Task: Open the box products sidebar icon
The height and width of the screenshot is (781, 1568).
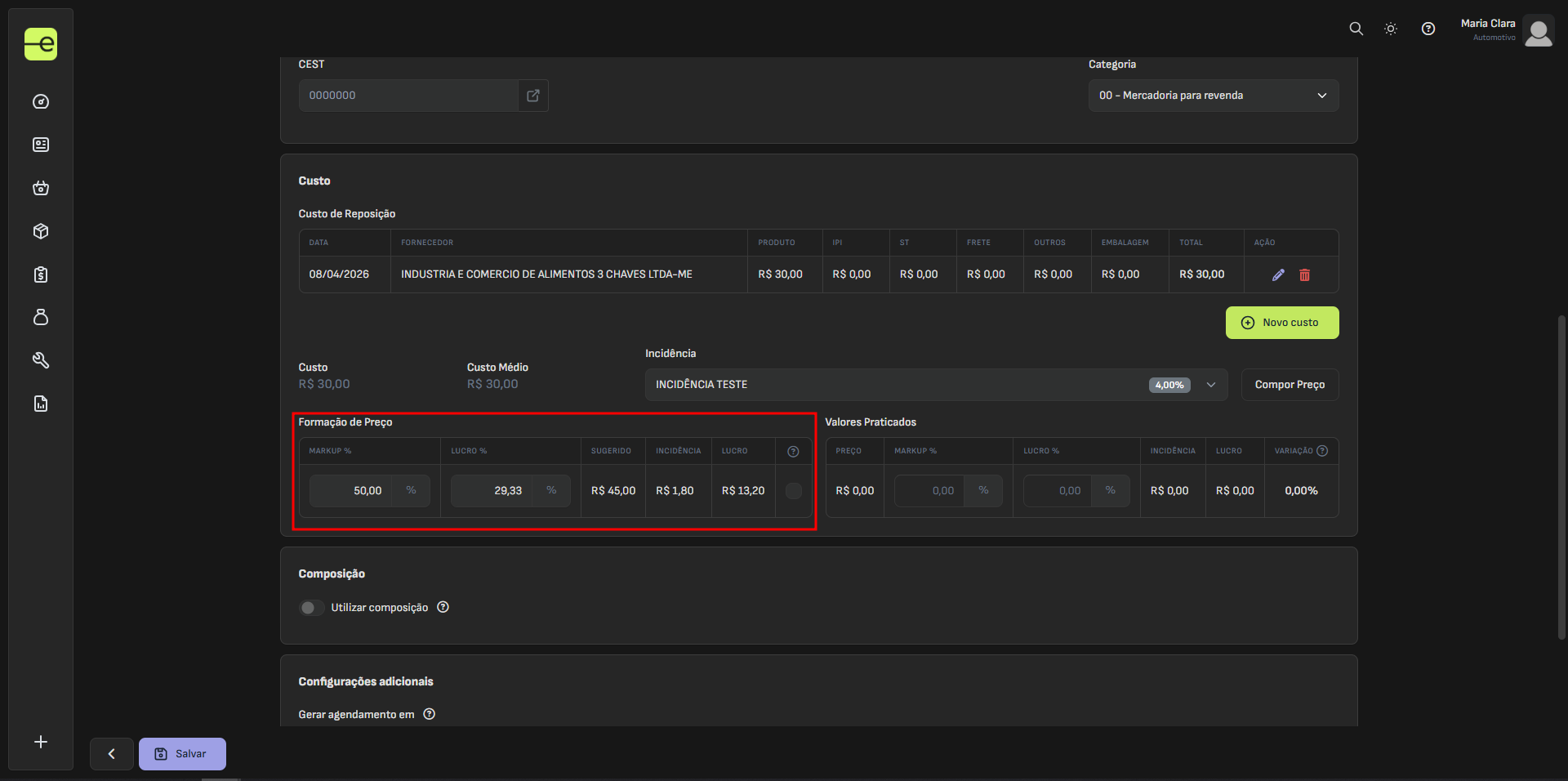Action: point(41,231)
